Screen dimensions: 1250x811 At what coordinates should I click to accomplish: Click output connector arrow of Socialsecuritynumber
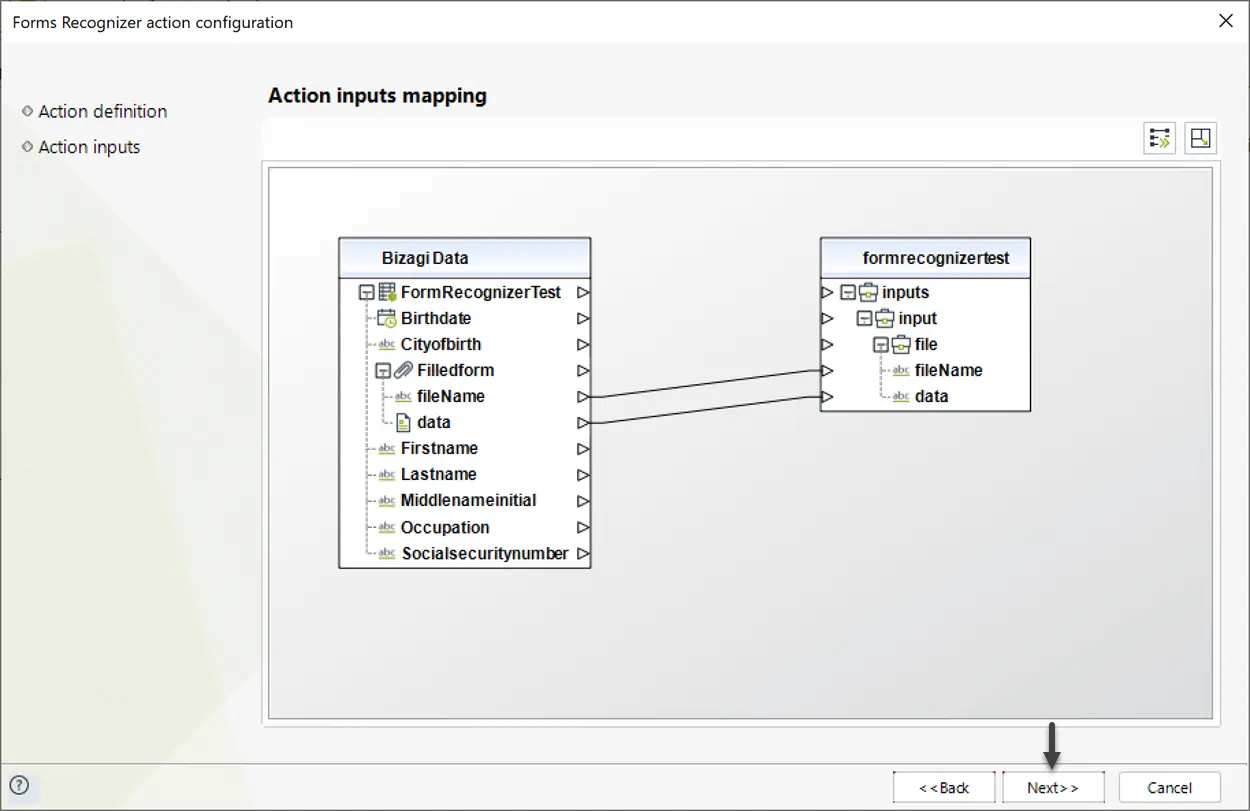click(583, 553)
